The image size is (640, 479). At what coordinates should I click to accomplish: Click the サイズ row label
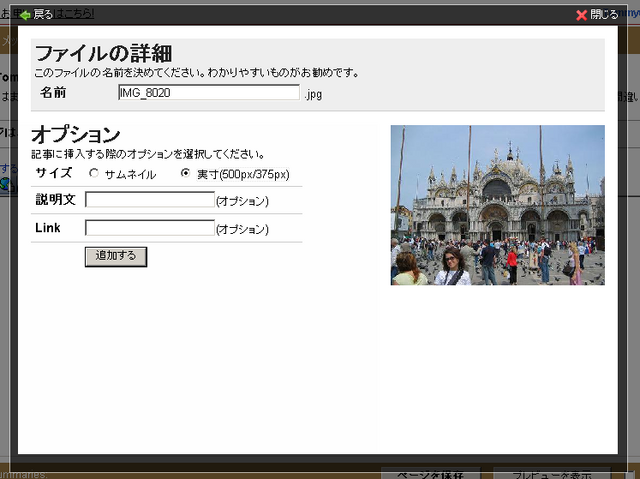(x=54, y=173)
